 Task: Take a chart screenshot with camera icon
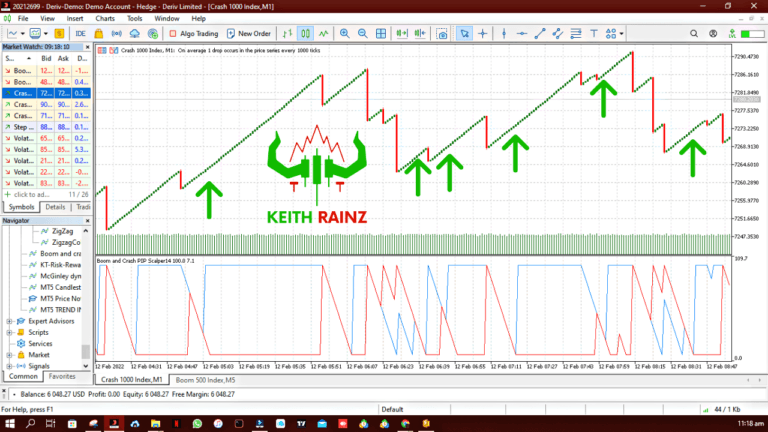tap(441, 33)
